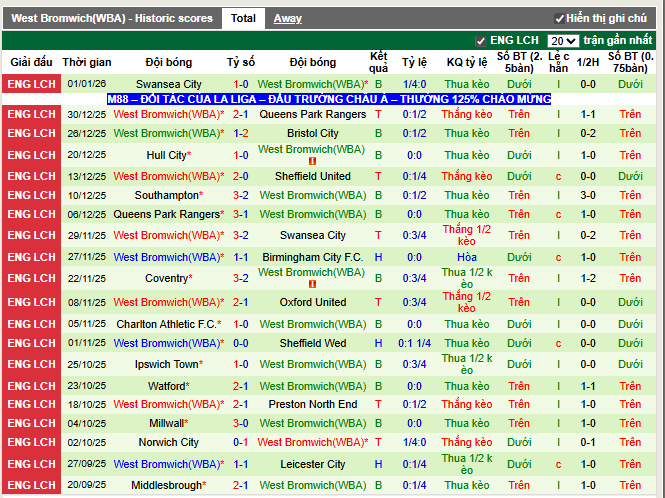The width and height of the screenshot is (665, 498).
Task: Click 3-0 half-time score in Southampton row
Action: (x=588, y=195)
